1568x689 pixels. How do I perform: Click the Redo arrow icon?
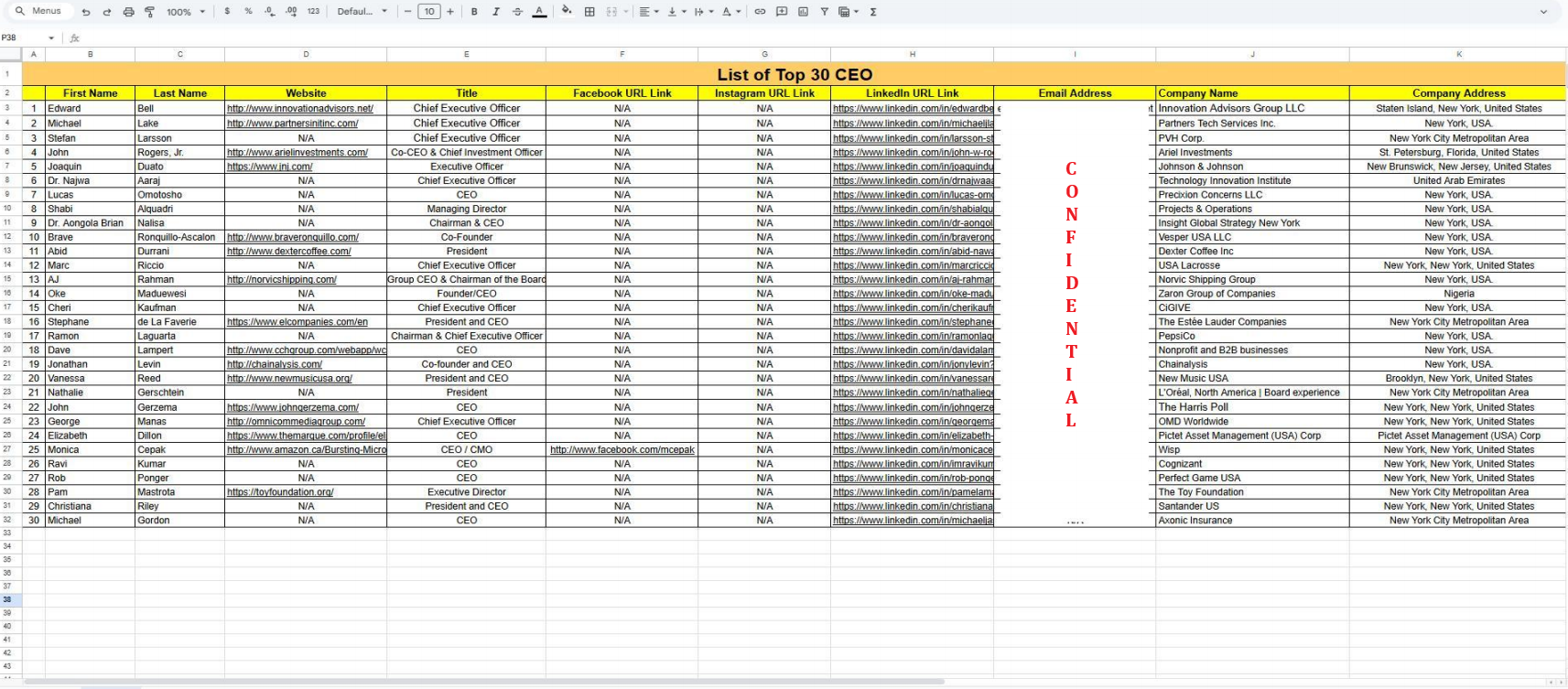pos(107,12)
